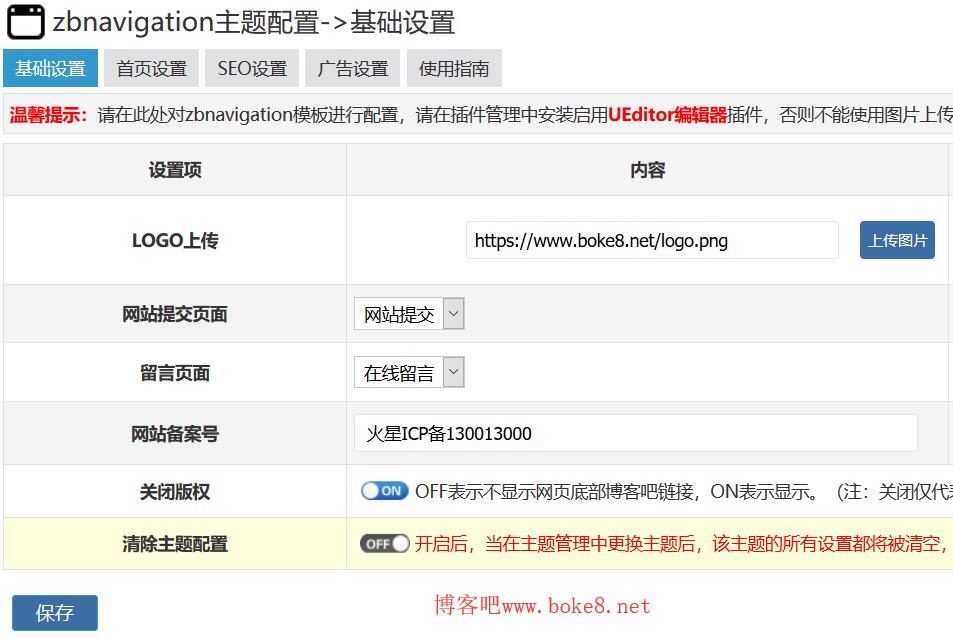Open the 在线留言 page dropdown
This screenshot has height=638, width=953.
tap(409, 373)
